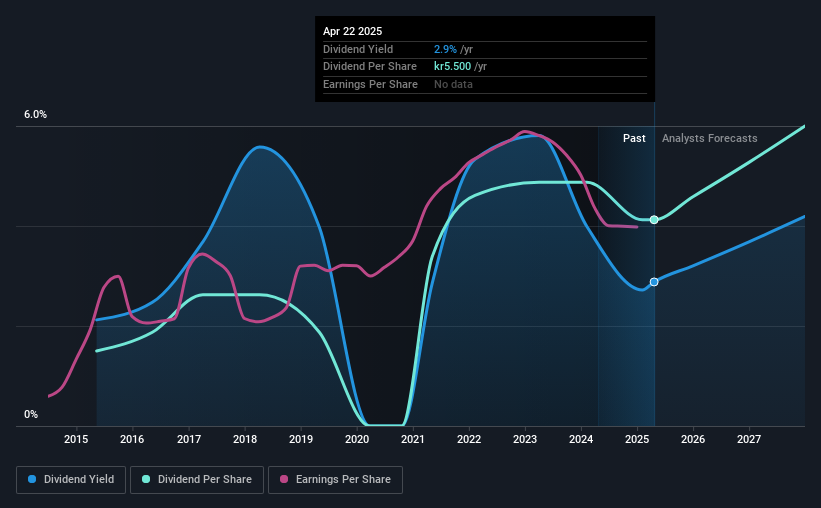Click the pink Earnings Per Share legend dot

point(284,479)
